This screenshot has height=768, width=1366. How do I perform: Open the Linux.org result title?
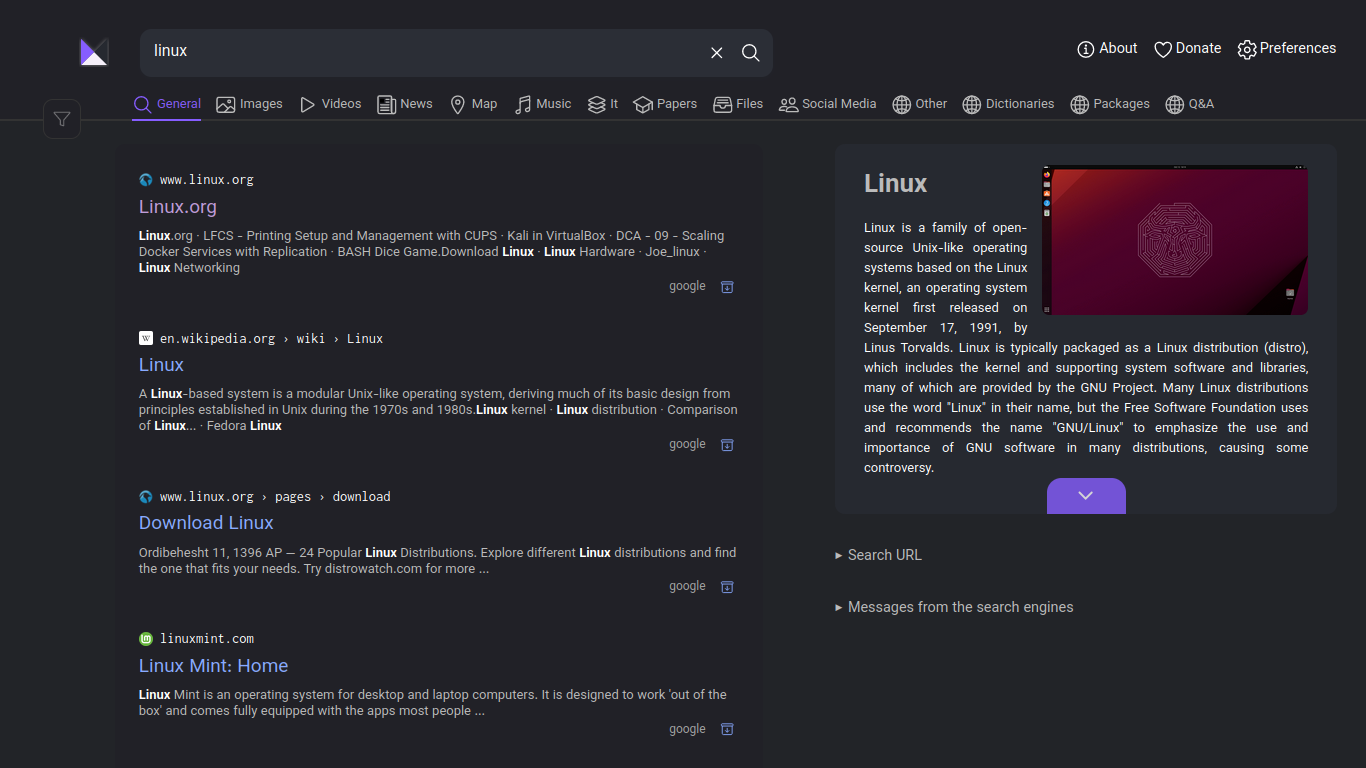178,207
